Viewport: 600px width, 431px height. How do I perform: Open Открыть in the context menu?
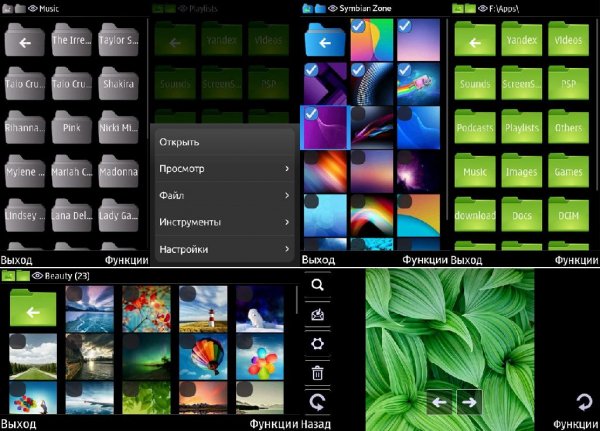224,142
